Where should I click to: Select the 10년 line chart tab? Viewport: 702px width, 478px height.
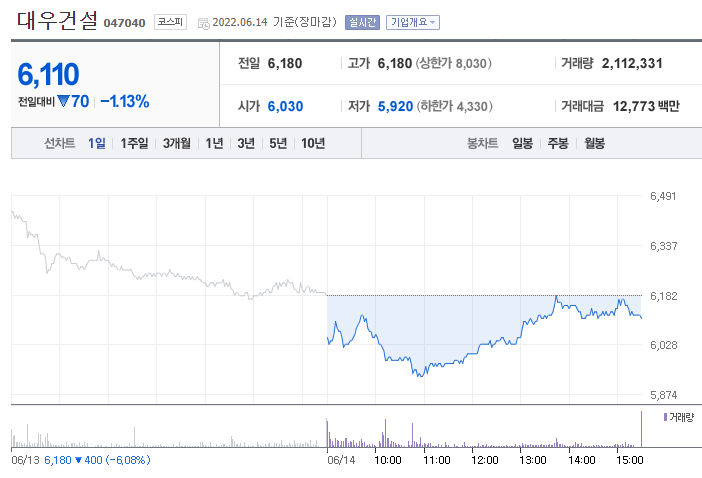[x=313, y=143]
